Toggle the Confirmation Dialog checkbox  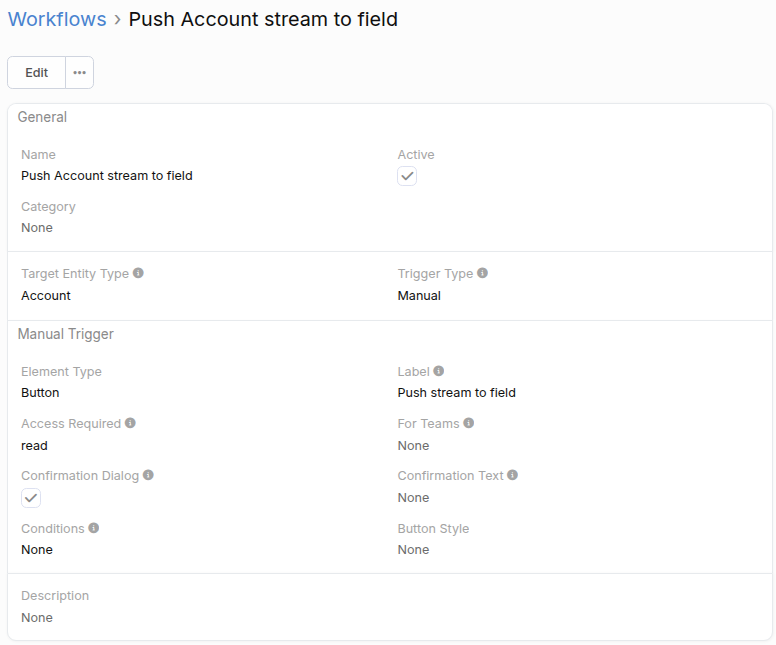pos(31,498)
